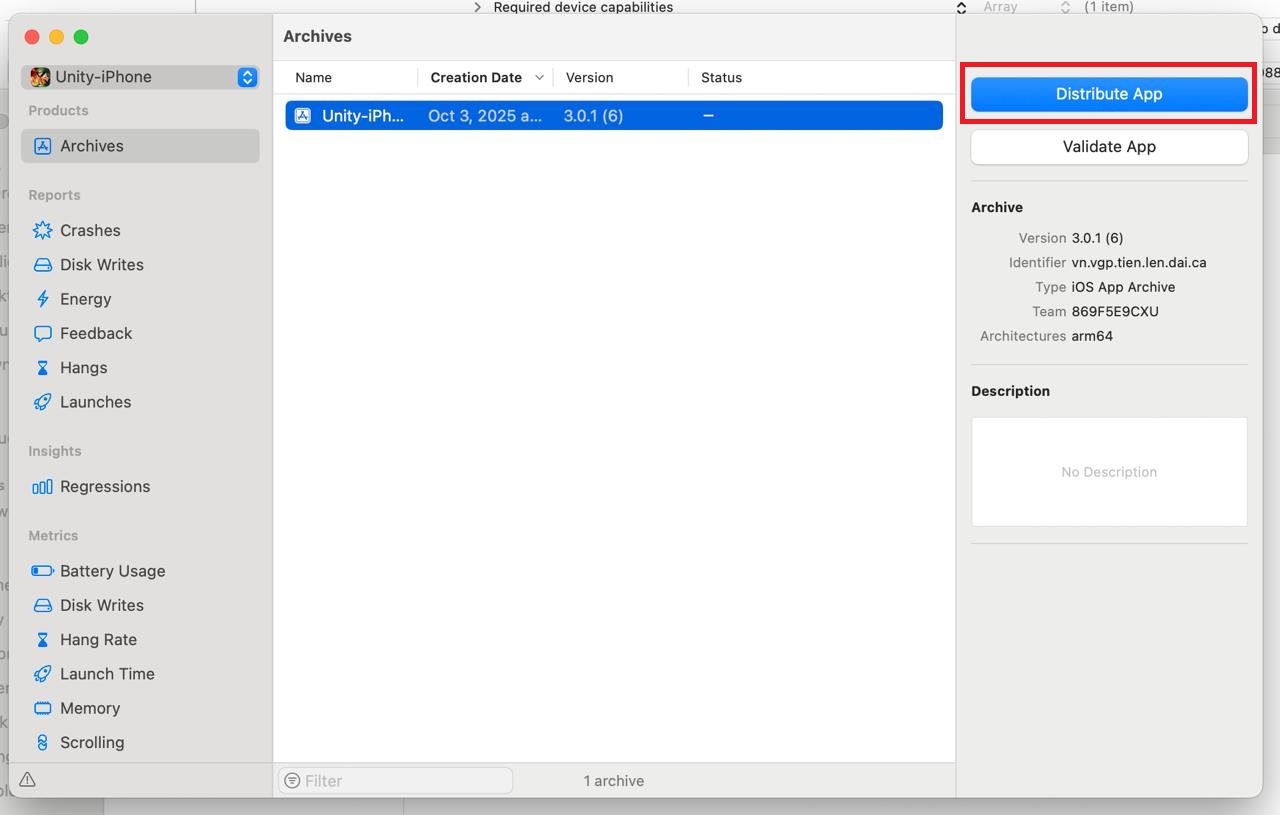Click the Battery Usage icon
Viewport: 1280px width, 815px height.
[42, 571]
